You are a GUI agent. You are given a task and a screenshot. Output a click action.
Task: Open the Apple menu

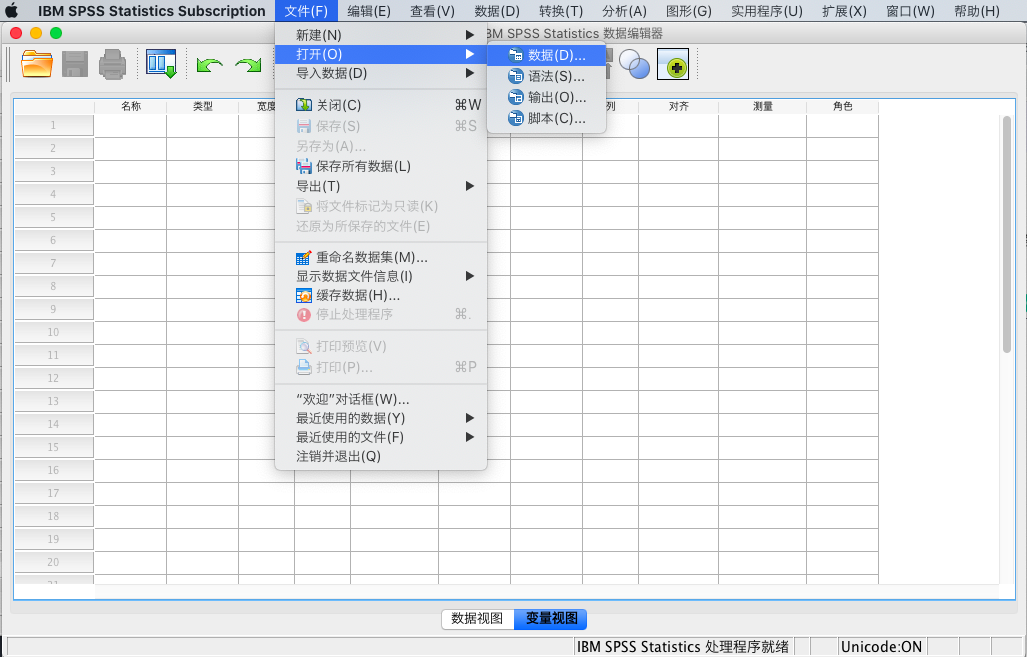12,11
